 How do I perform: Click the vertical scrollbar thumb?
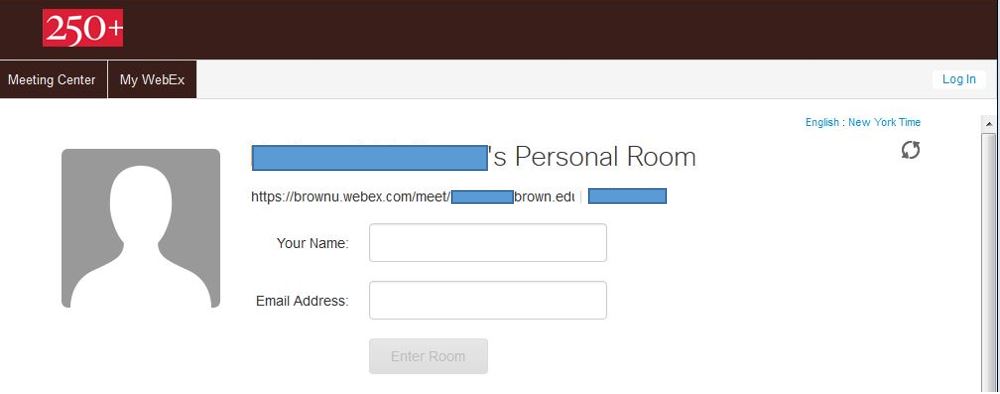point(989,261)
